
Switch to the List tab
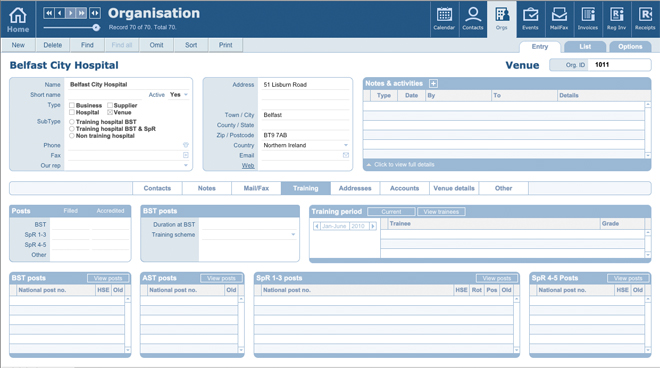pos(585,47)
